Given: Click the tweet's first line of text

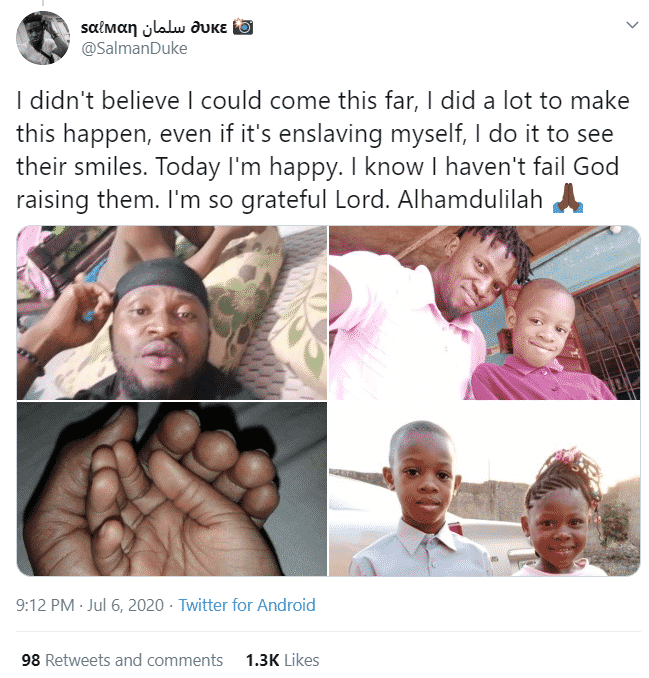Looking at the screenshot, I should (318, 101).
